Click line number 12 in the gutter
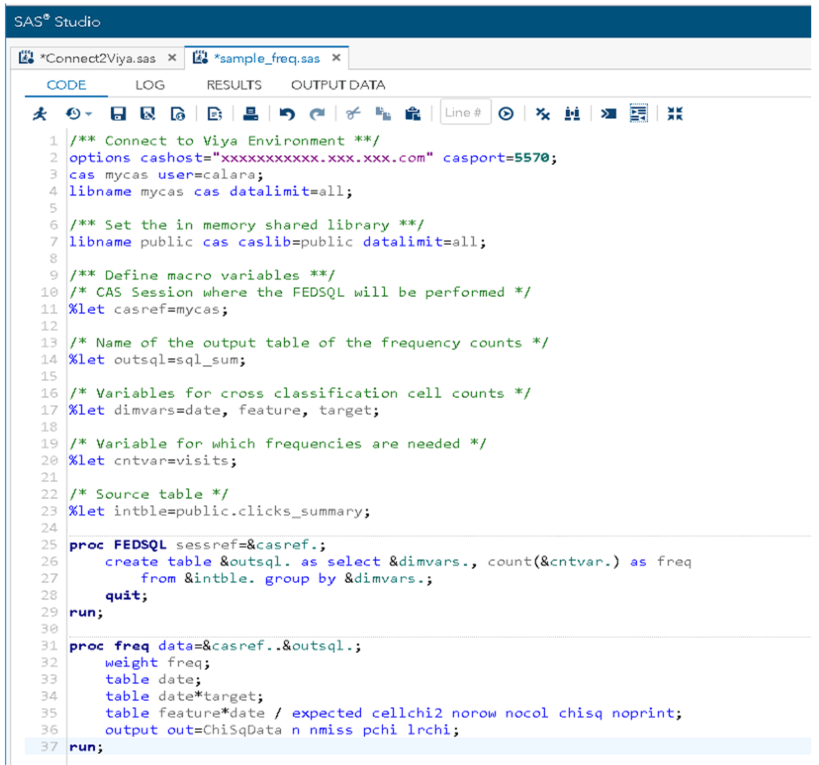This screenshot has height=765, width=819. click(49, 326)
